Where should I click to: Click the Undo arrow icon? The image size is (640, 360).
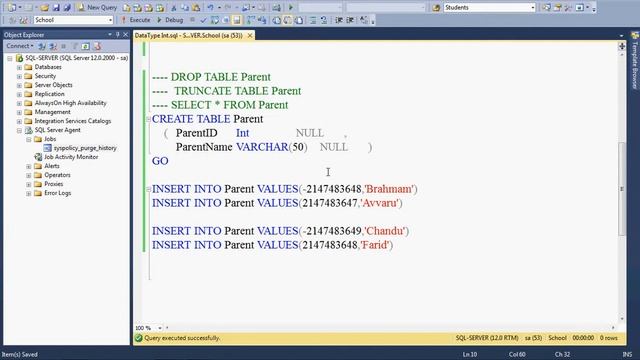point(211,7)
